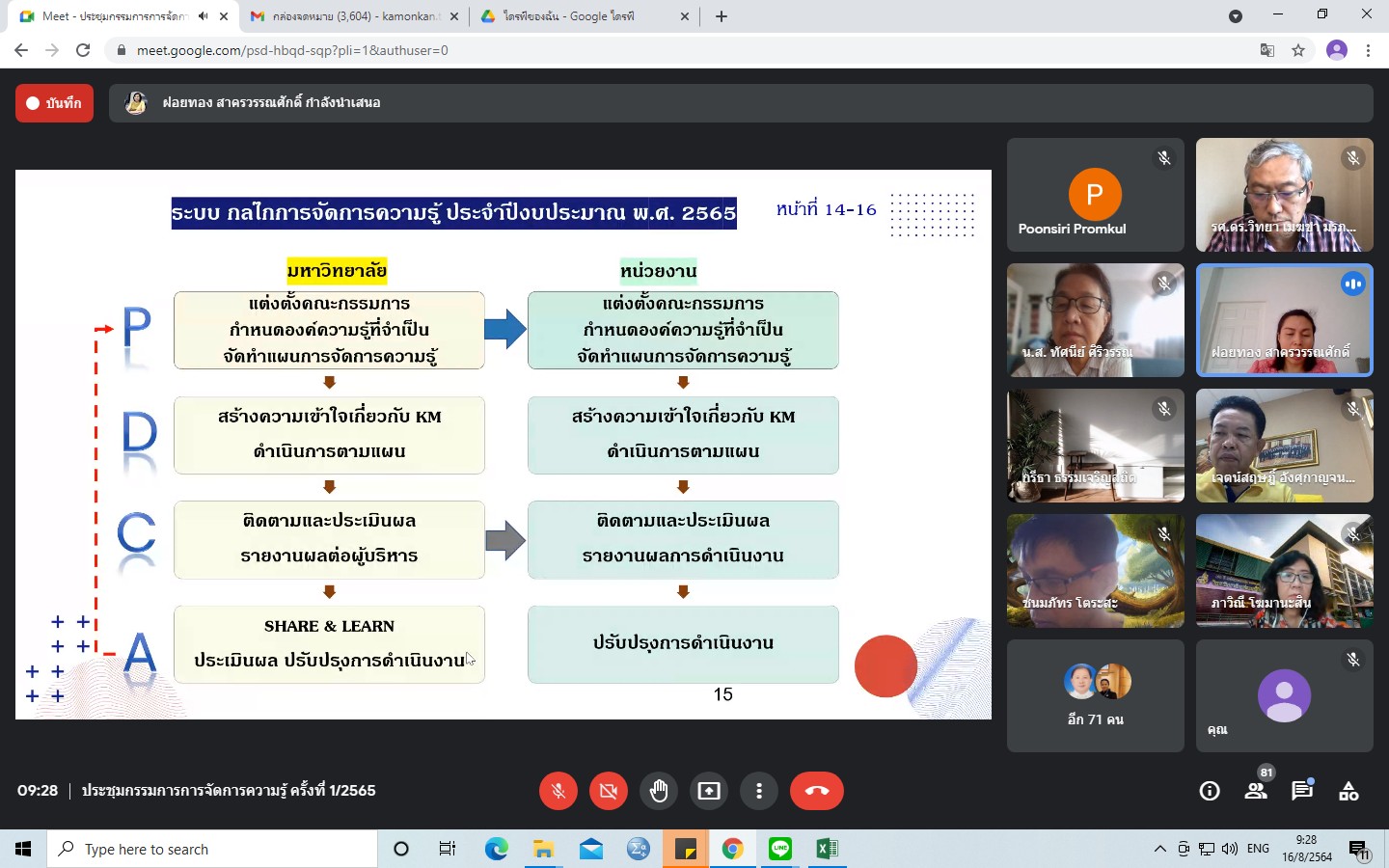
Task: Turn on the camera in Meet
Action: [x=608, y=791]
